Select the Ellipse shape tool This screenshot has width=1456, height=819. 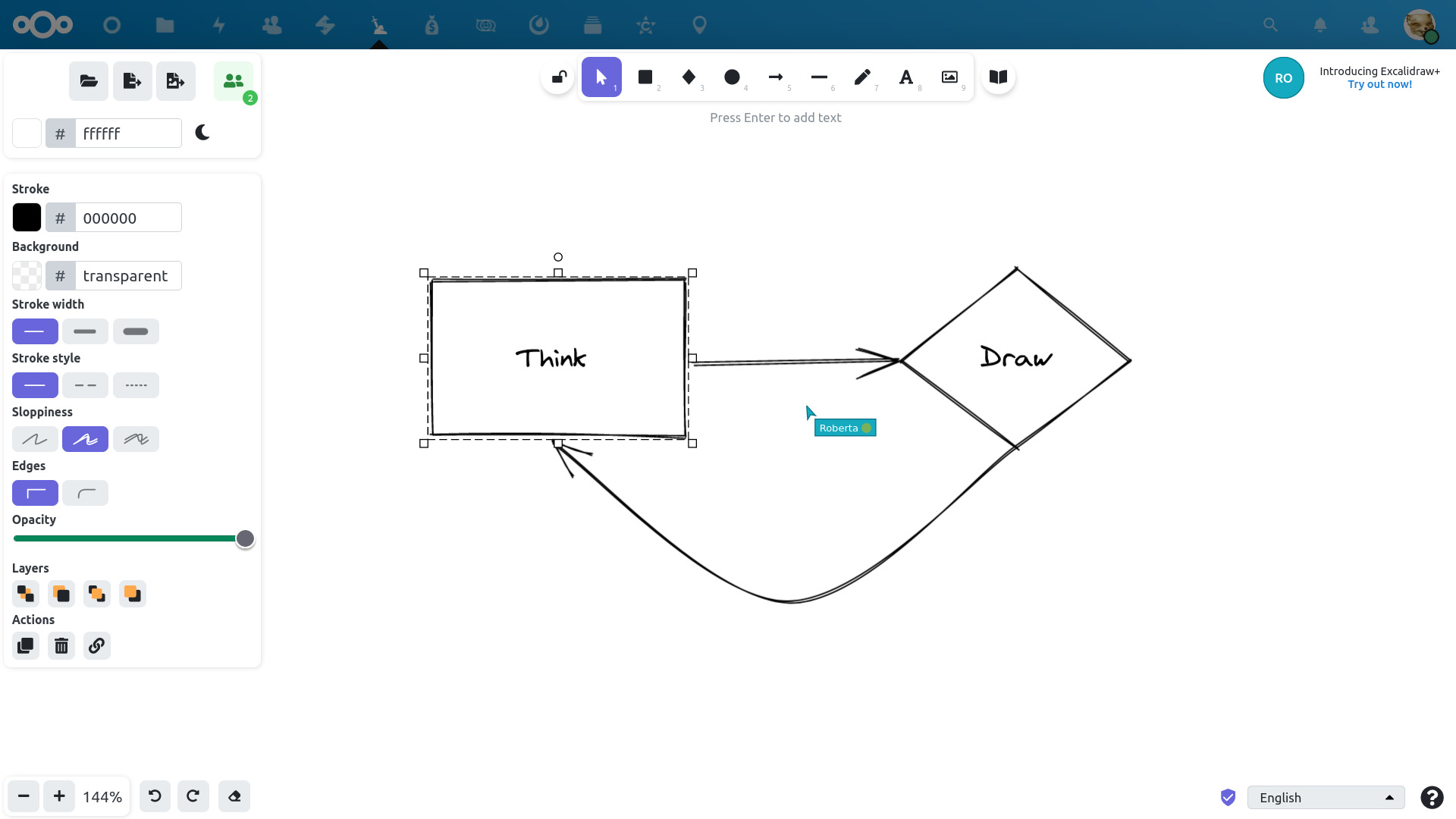click(x=732, y=77)
